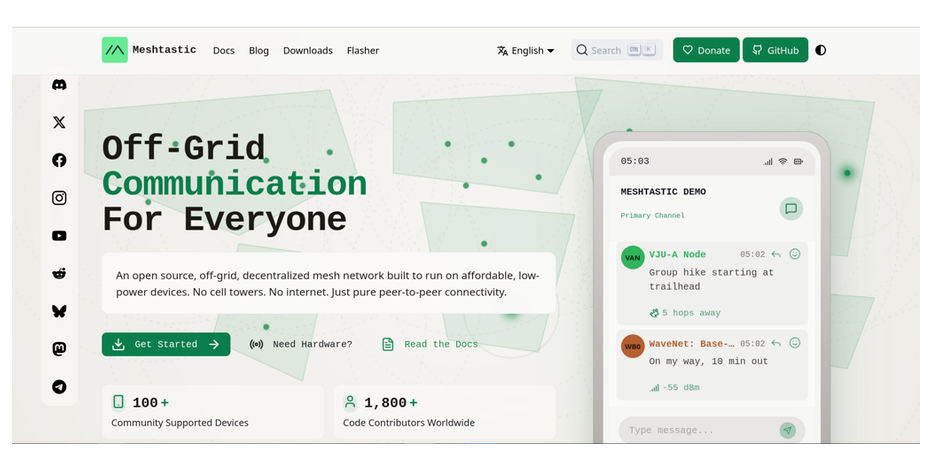Click the "On my way, 10 min out" message
The width and height of the screenshot is (948, 469).
click(709, 361)
